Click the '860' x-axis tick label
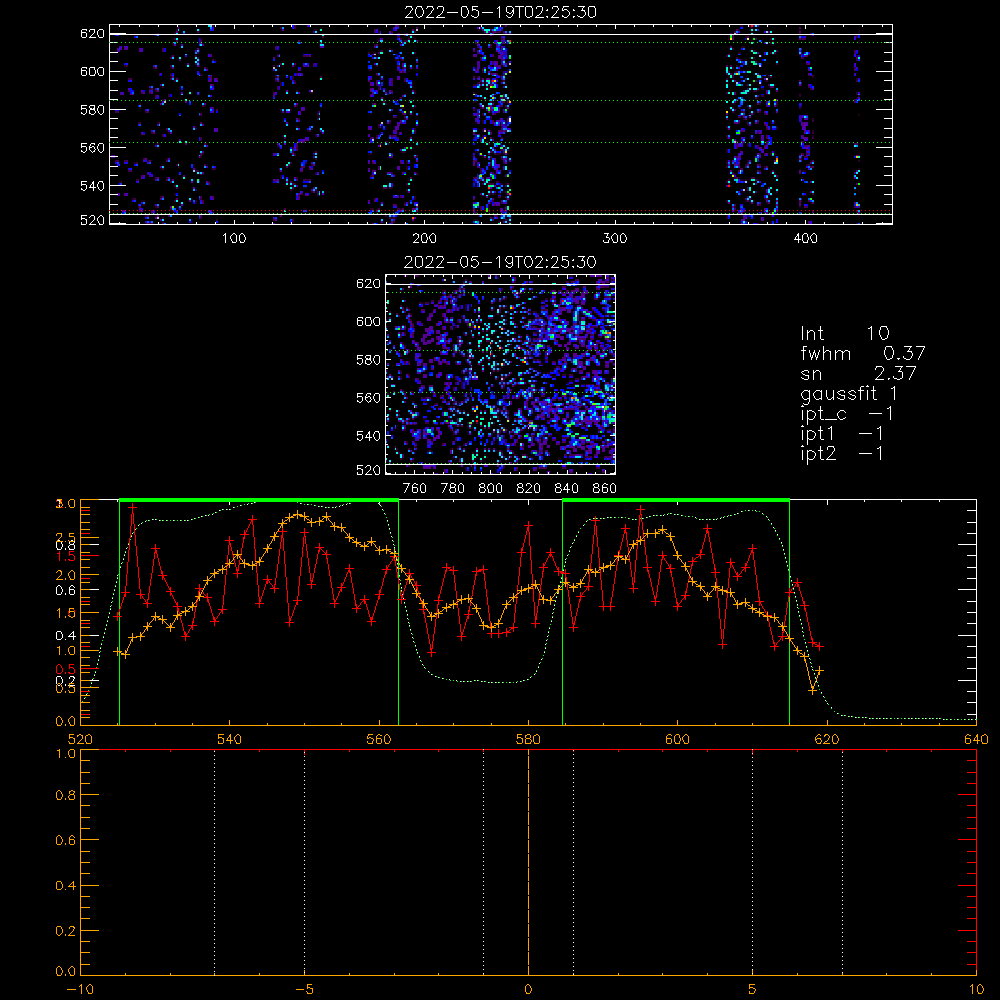The height and width of the screenshot is (1000, 1000). (x=605, y=489)
